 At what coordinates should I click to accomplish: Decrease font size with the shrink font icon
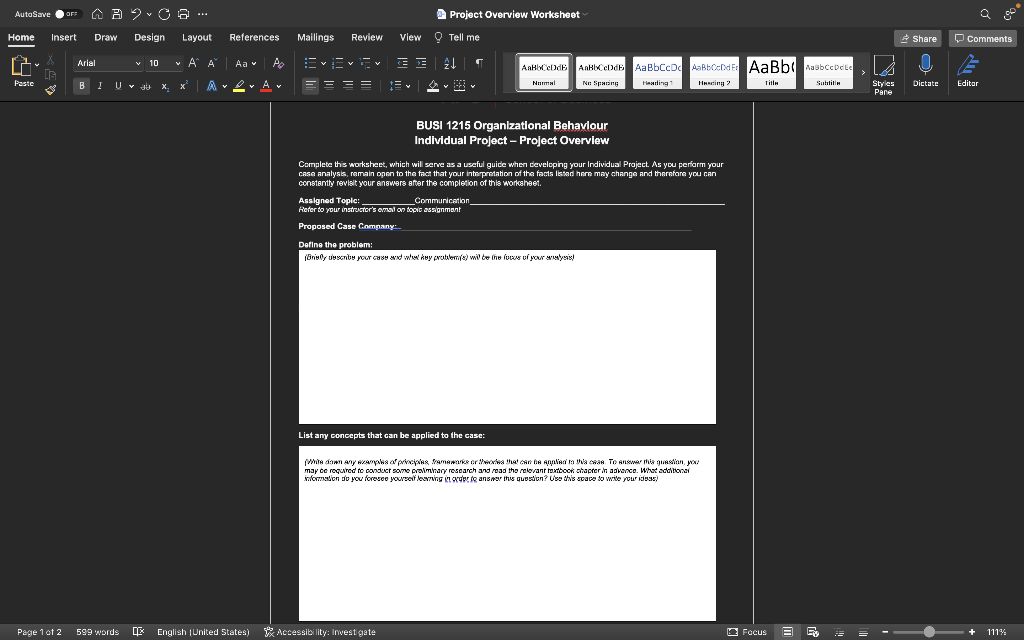pos(212,63)
